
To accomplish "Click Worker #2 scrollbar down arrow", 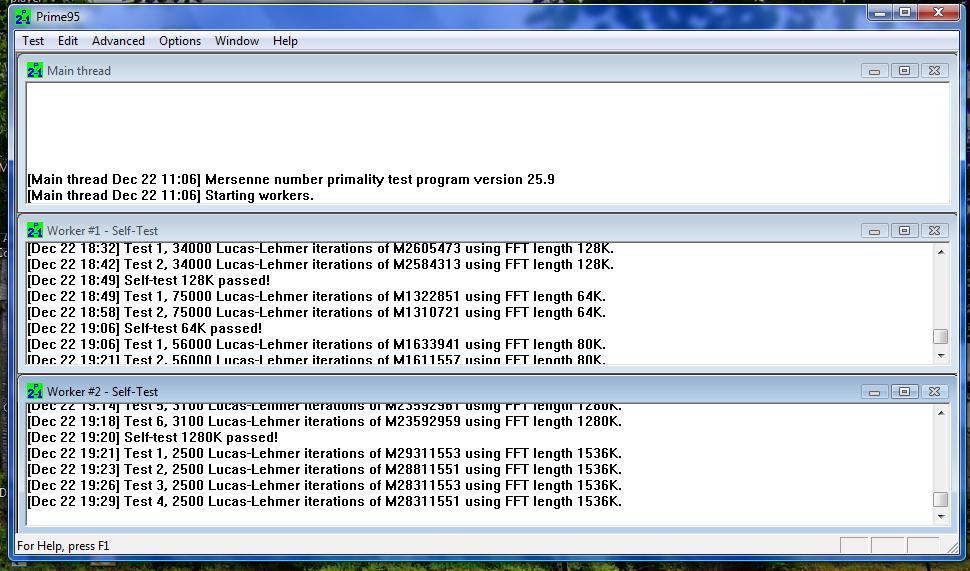I will (941, 517).
